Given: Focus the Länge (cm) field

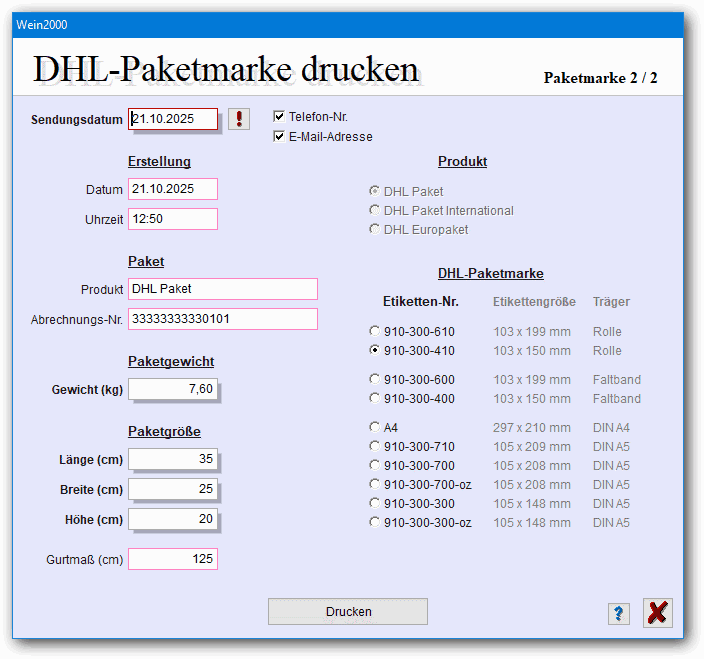Looking at the screenshot, I should pos(173,459).
